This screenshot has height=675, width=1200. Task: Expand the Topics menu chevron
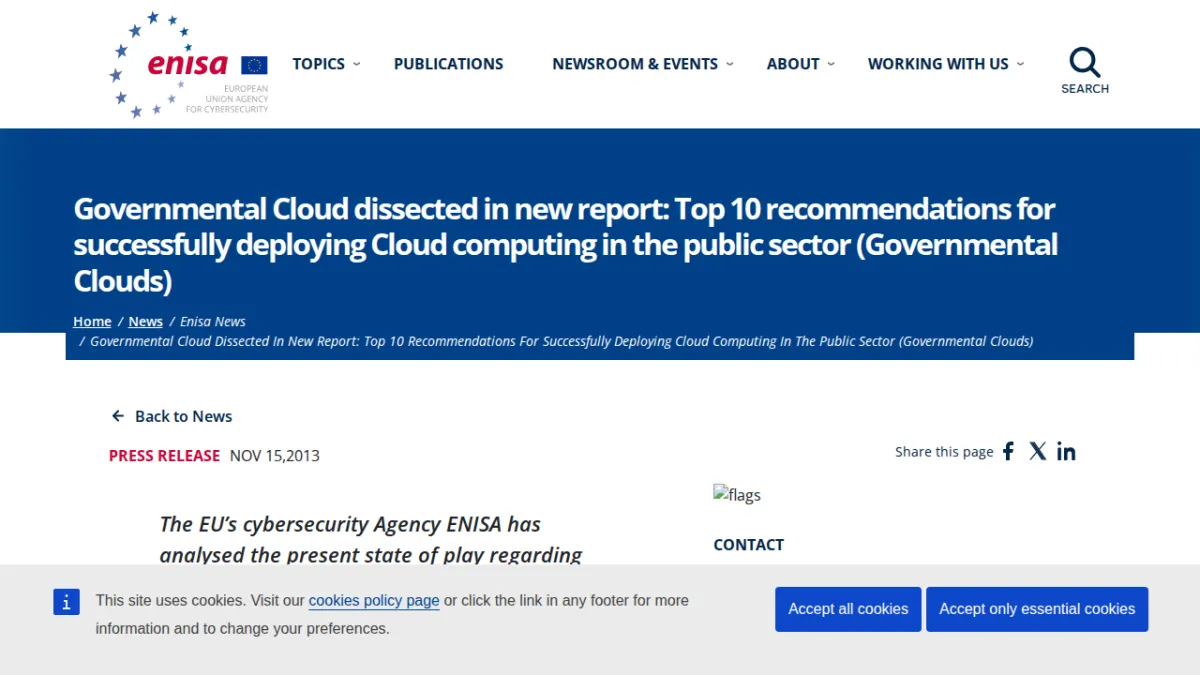(x=357, y=64)
